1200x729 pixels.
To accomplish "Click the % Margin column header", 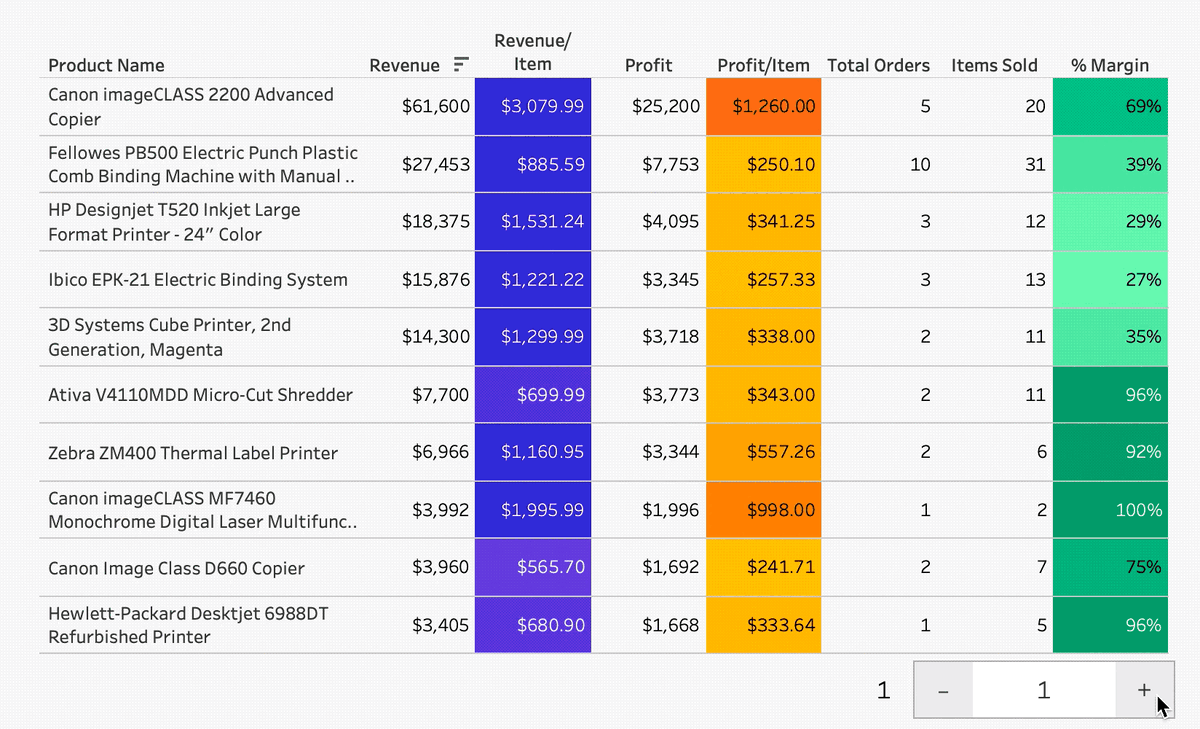I will point(1110,65).
